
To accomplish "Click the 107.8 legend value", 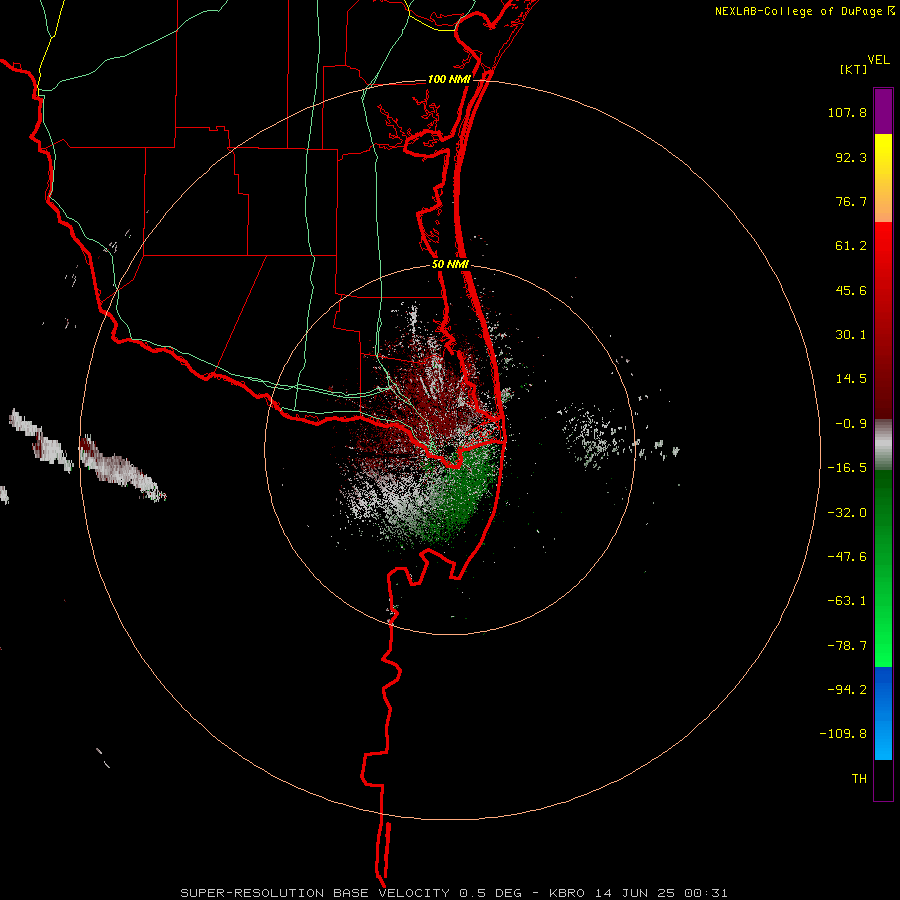I will [x=847, y=112].
